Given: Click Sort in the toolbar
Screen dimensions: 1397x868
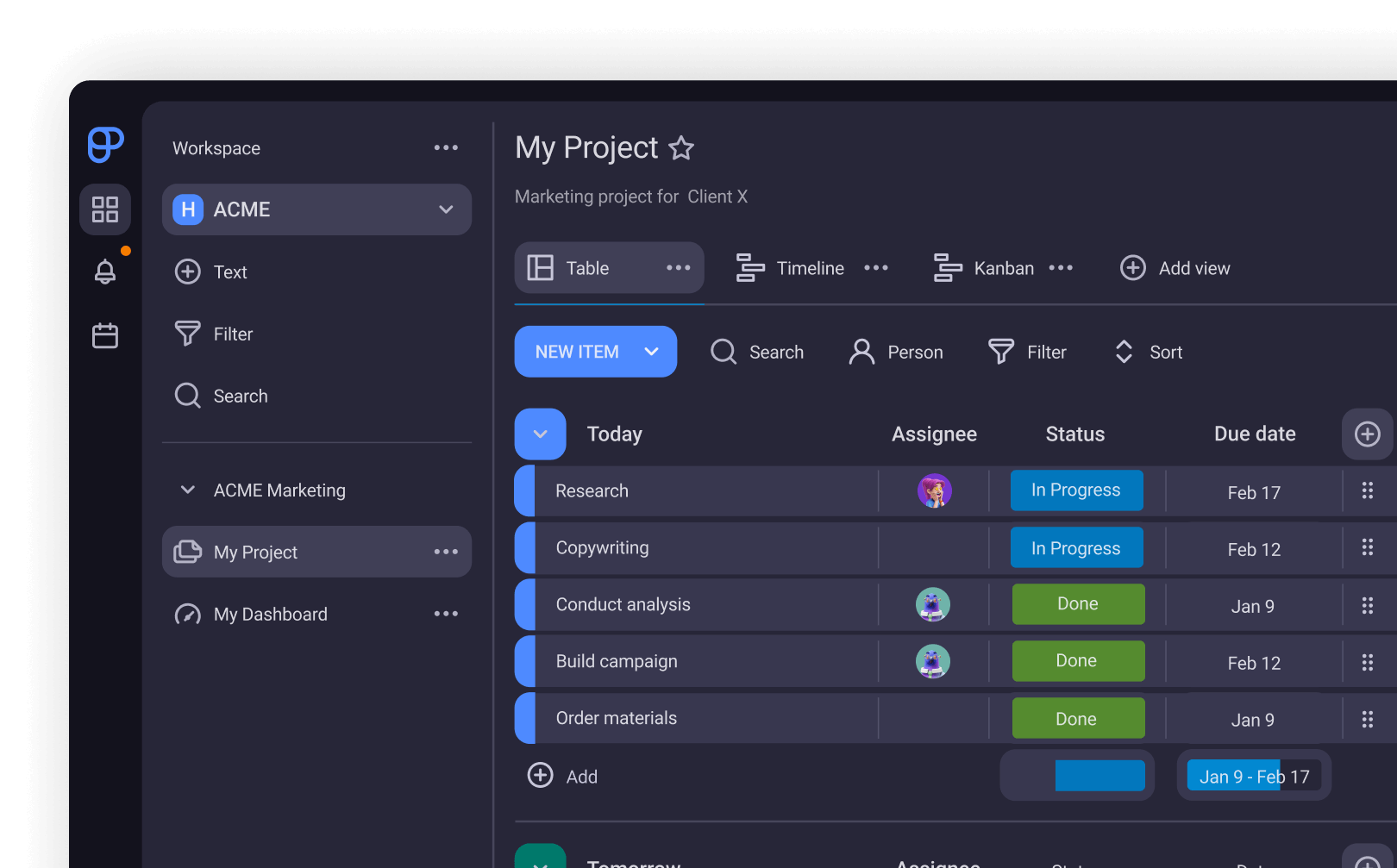Looking at the screenshot, I should pyautogui.click(x=1149, y=352).
